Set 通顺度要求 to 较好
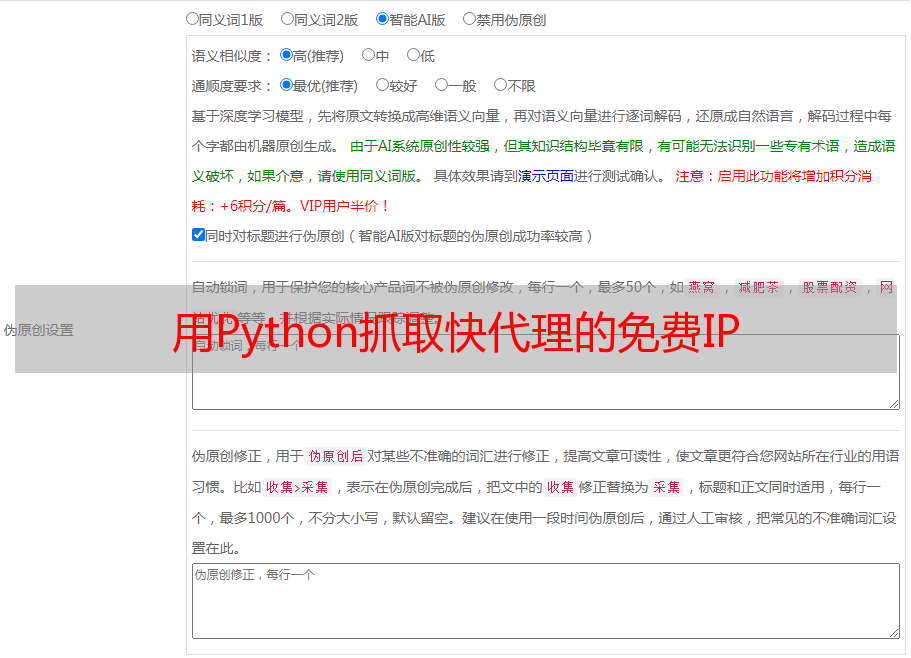The width and height of the screenshot is (911, 658). pos(382,85)
